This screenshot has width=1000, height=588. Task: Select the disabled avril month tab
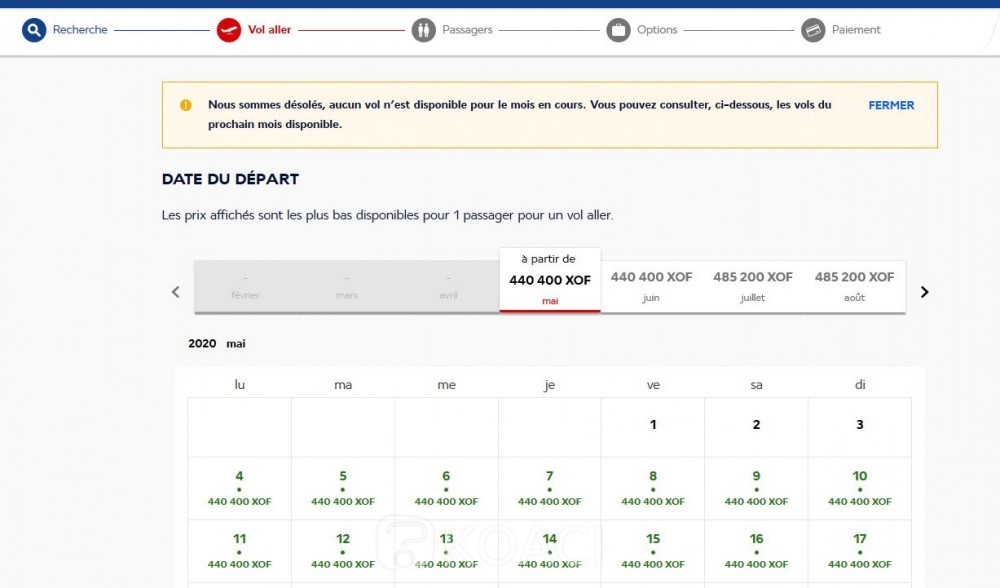coord(448,286)
